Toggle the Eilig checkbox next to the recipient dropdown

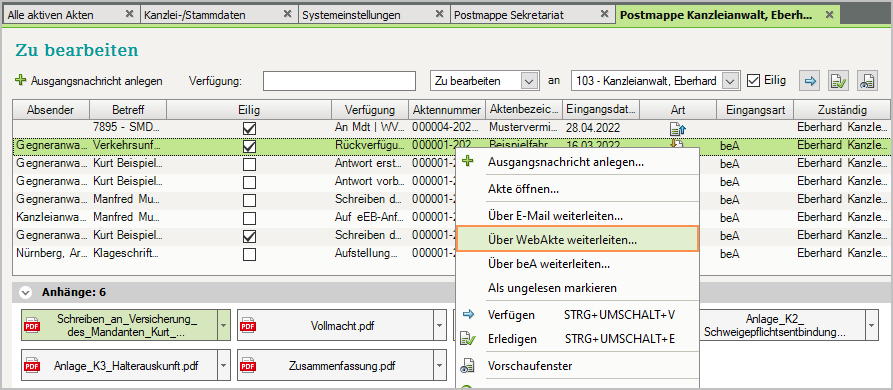[x=753, y=81]
